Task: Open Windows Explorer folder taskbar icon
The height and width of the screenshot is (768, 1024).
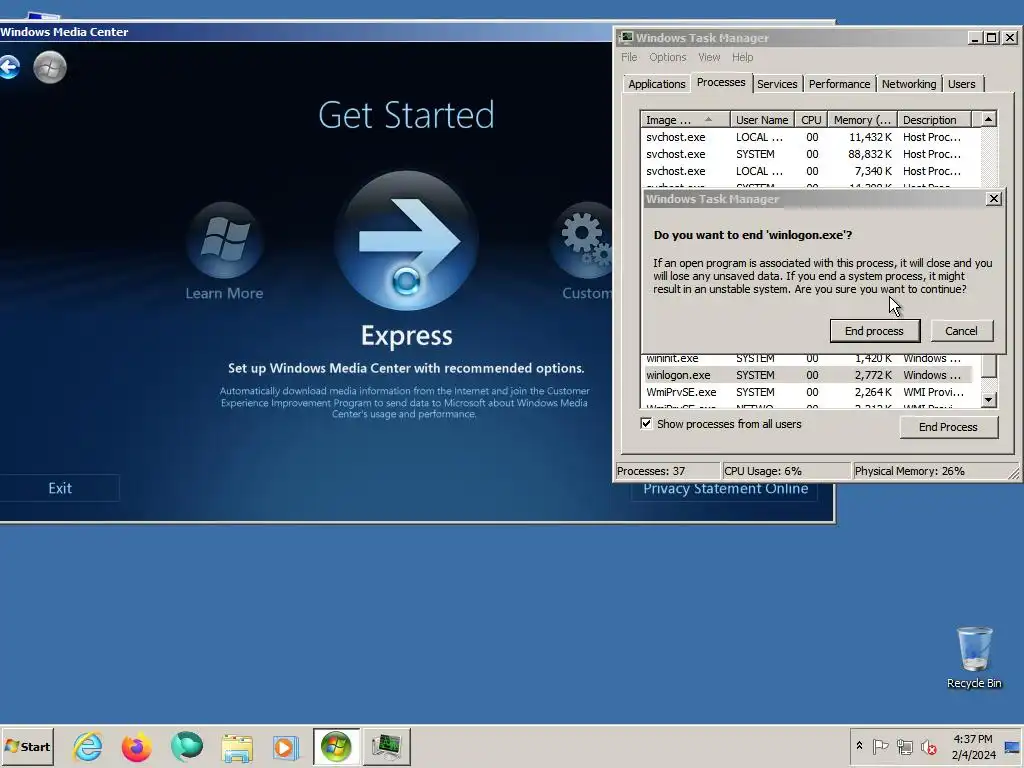Action: (x=236, y=747)
